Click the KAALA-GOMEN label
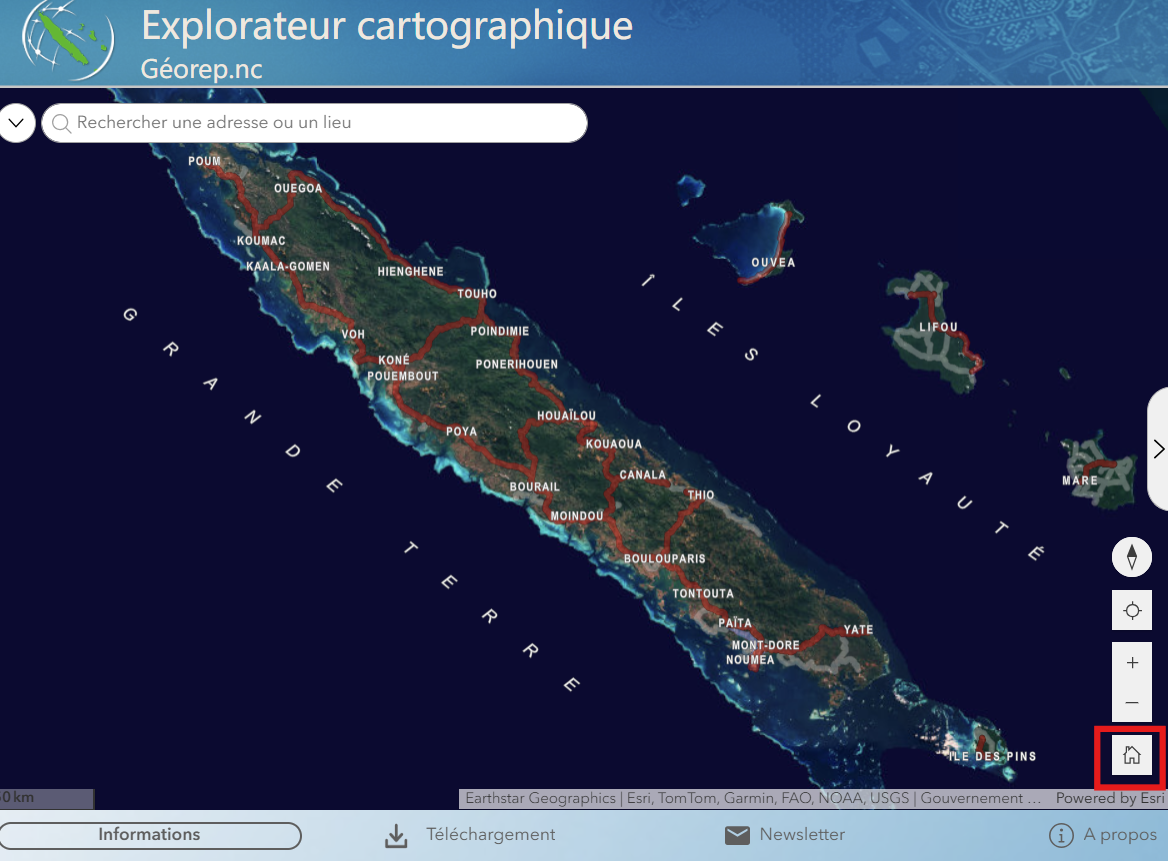 click(288, 266)
